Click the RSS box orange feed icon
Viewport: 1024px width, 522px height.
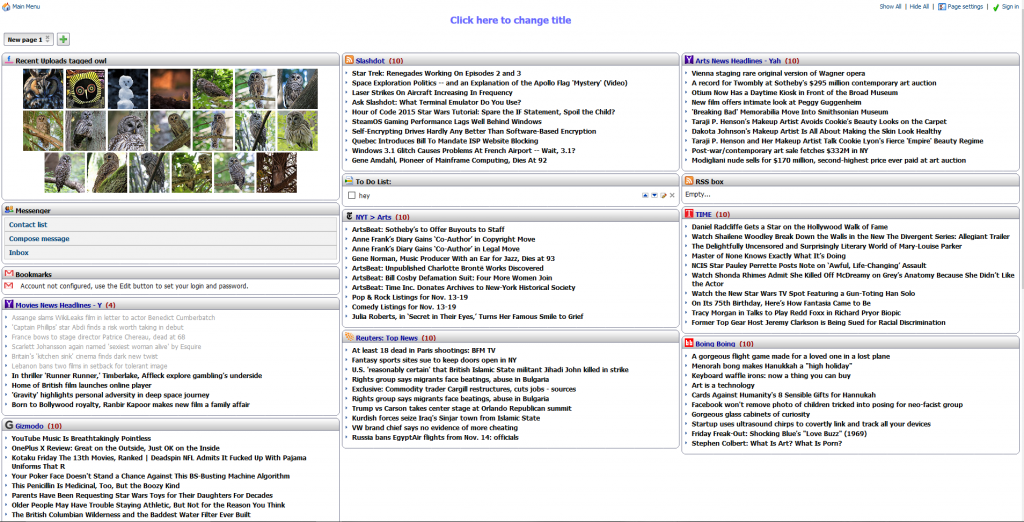[689, 181]
